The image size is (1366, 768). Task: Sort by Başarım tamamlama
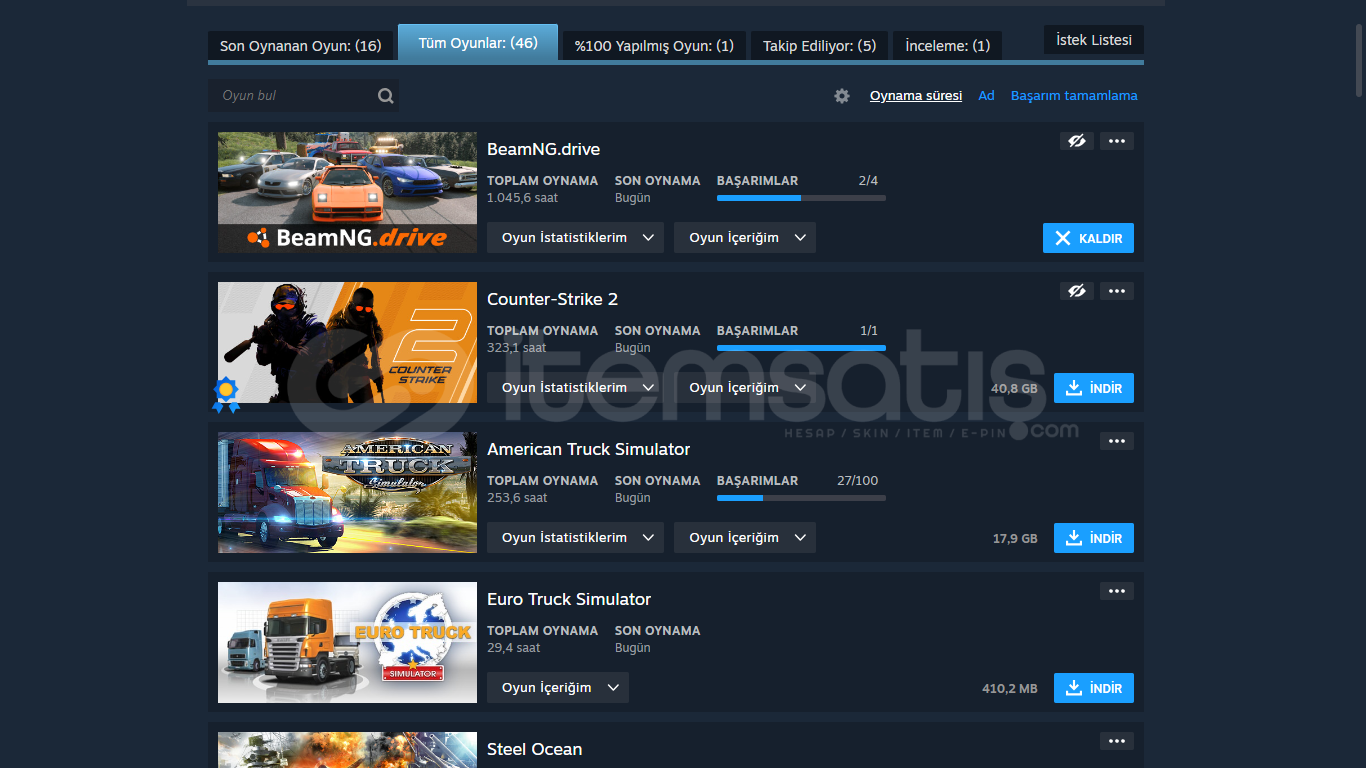1074,96
